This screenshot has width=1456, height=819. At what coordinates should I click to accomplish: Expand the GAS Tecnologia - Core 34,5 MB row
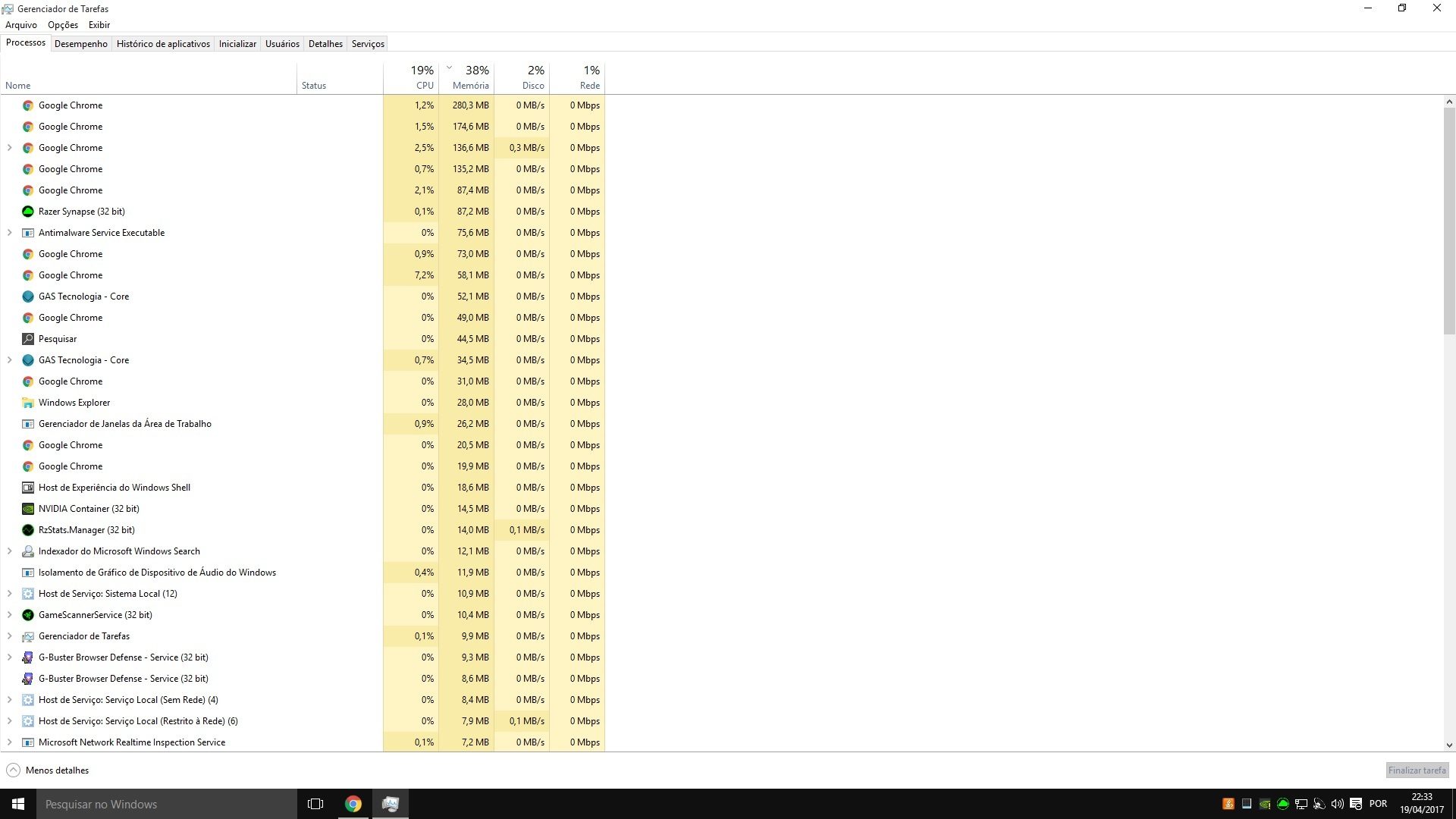point(9,360)
